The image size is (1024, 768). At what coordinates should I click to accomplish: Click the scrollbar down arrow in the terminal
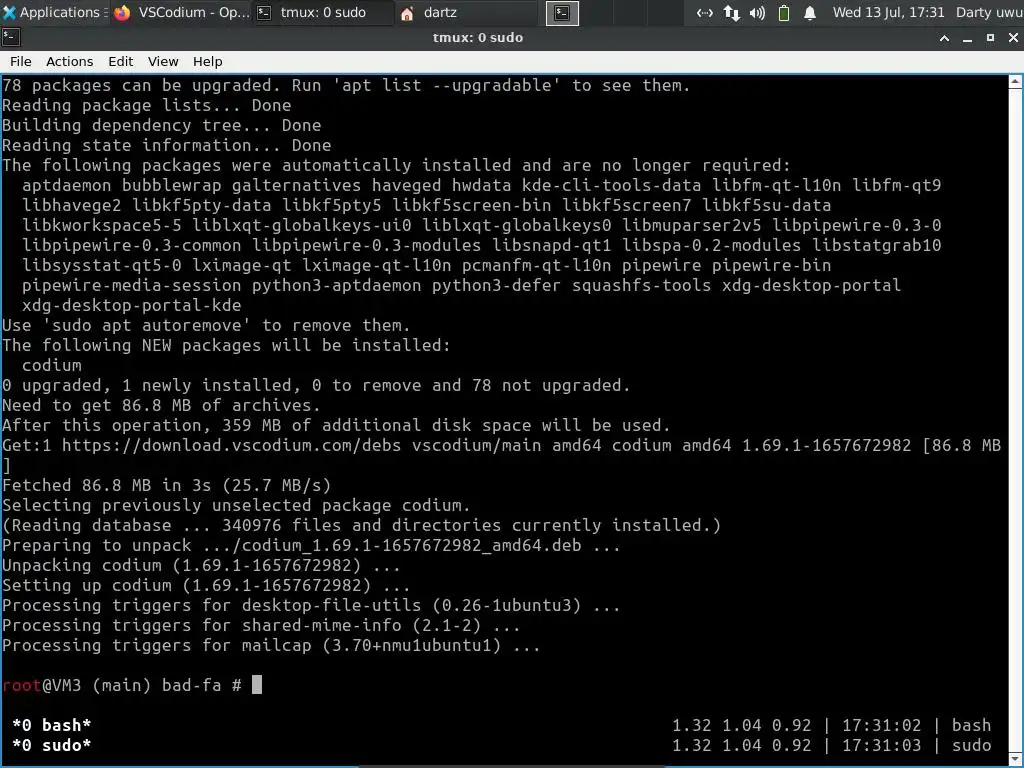point(1016,760)
